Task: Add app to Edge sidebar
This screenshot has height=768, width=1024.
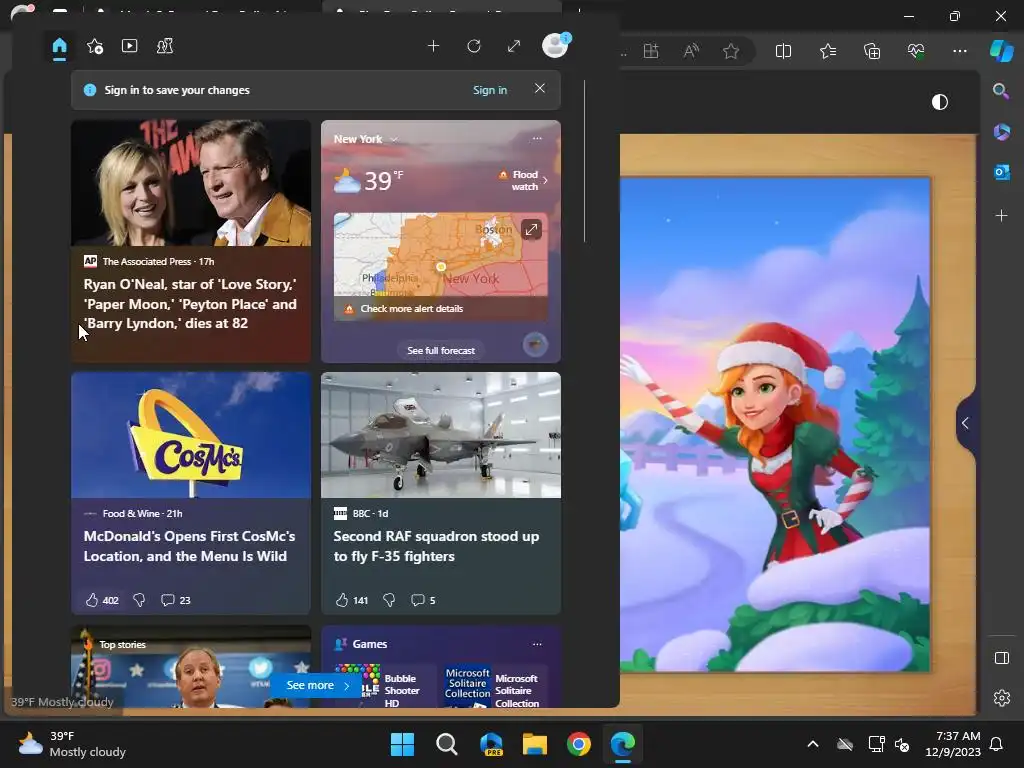Action: tap(1001, 215)
